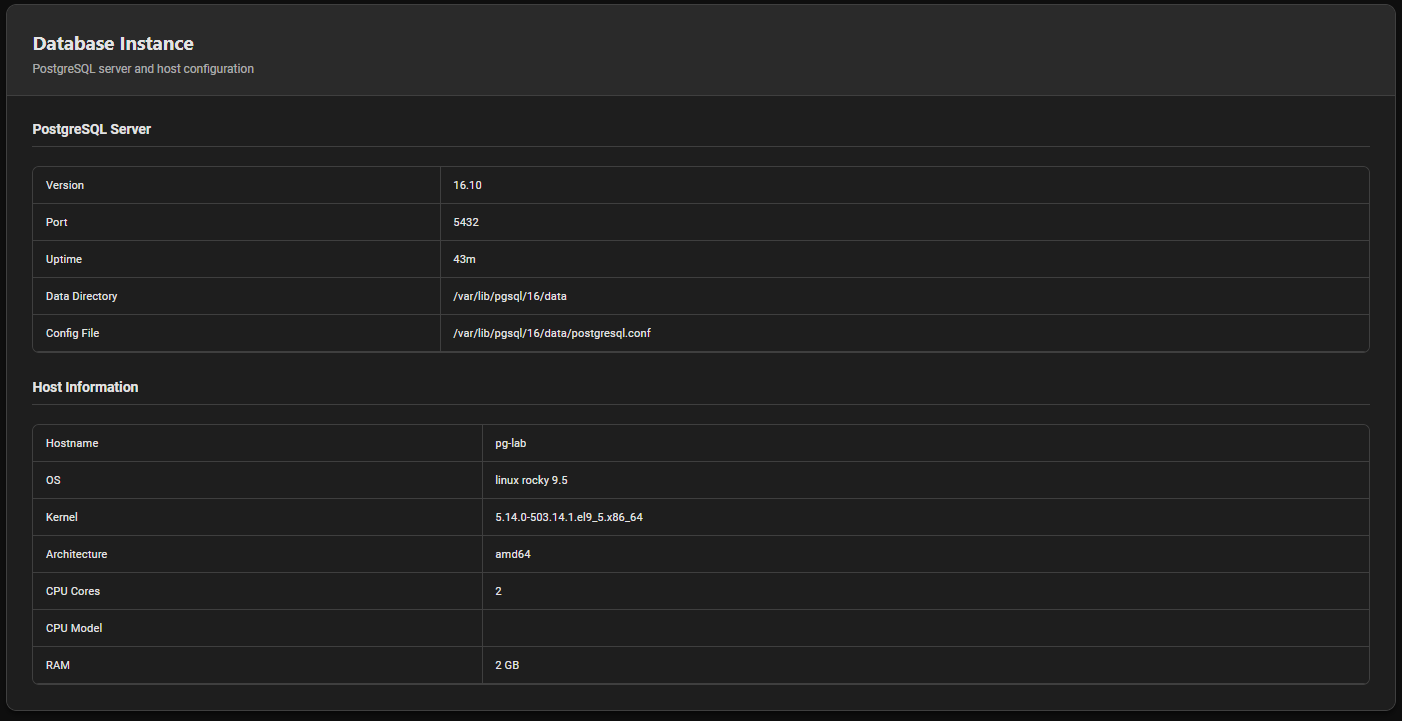1402x721 pixels.
Task: Click the Kernel label cell
Action: 258,517
